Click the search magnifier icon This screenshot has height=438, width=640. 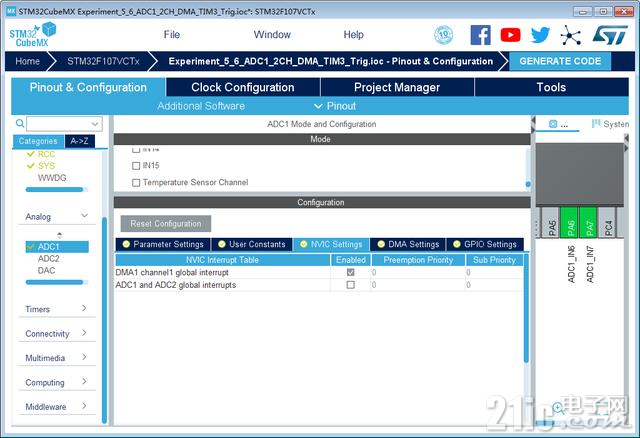click(20, 123)
